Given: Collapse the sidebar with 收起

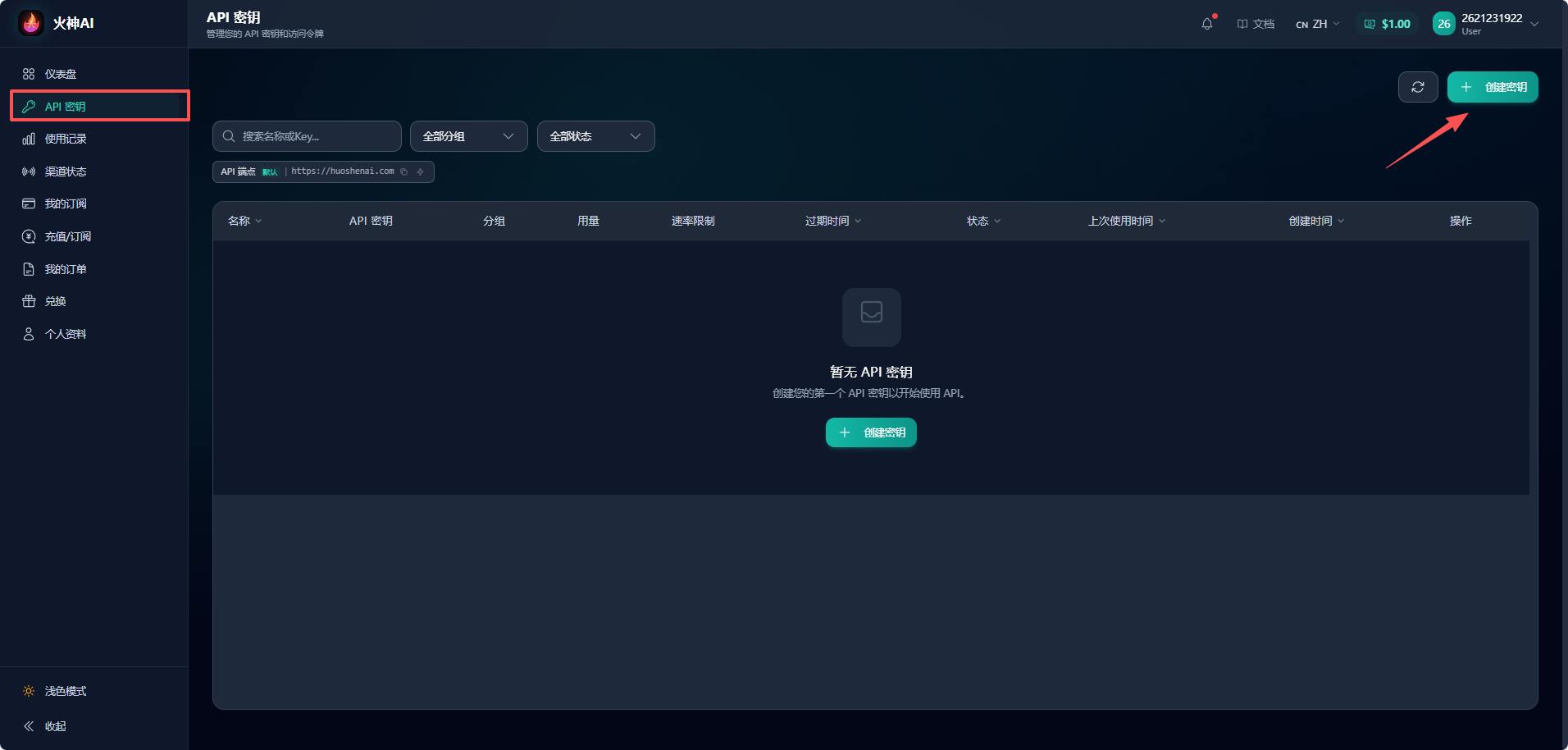Looking at the screenshot, I should (x=94, y=726).
